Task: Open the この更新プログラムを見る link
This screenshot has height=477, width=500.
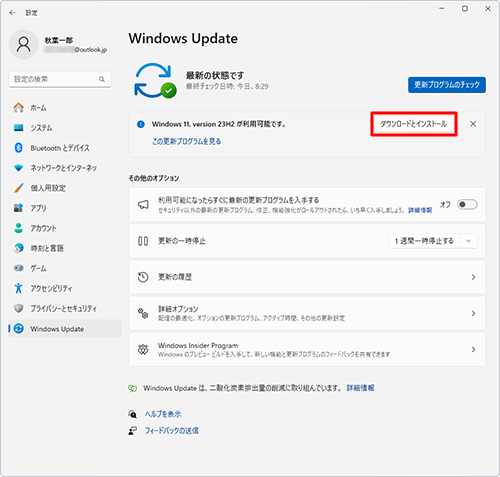Action: pos(187,141)
